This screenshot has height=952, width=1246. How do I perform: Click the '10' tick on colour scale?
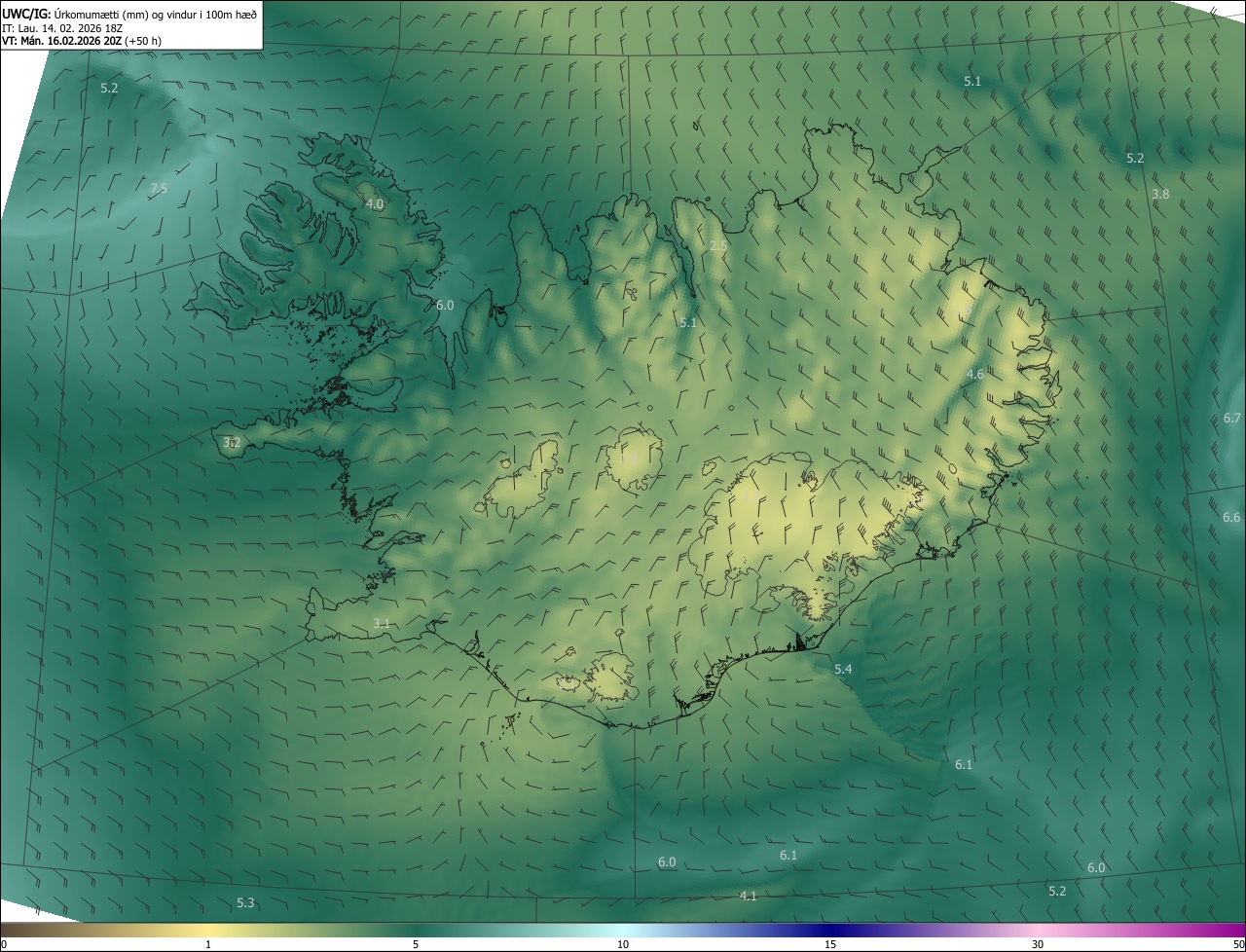coord(623,944)
